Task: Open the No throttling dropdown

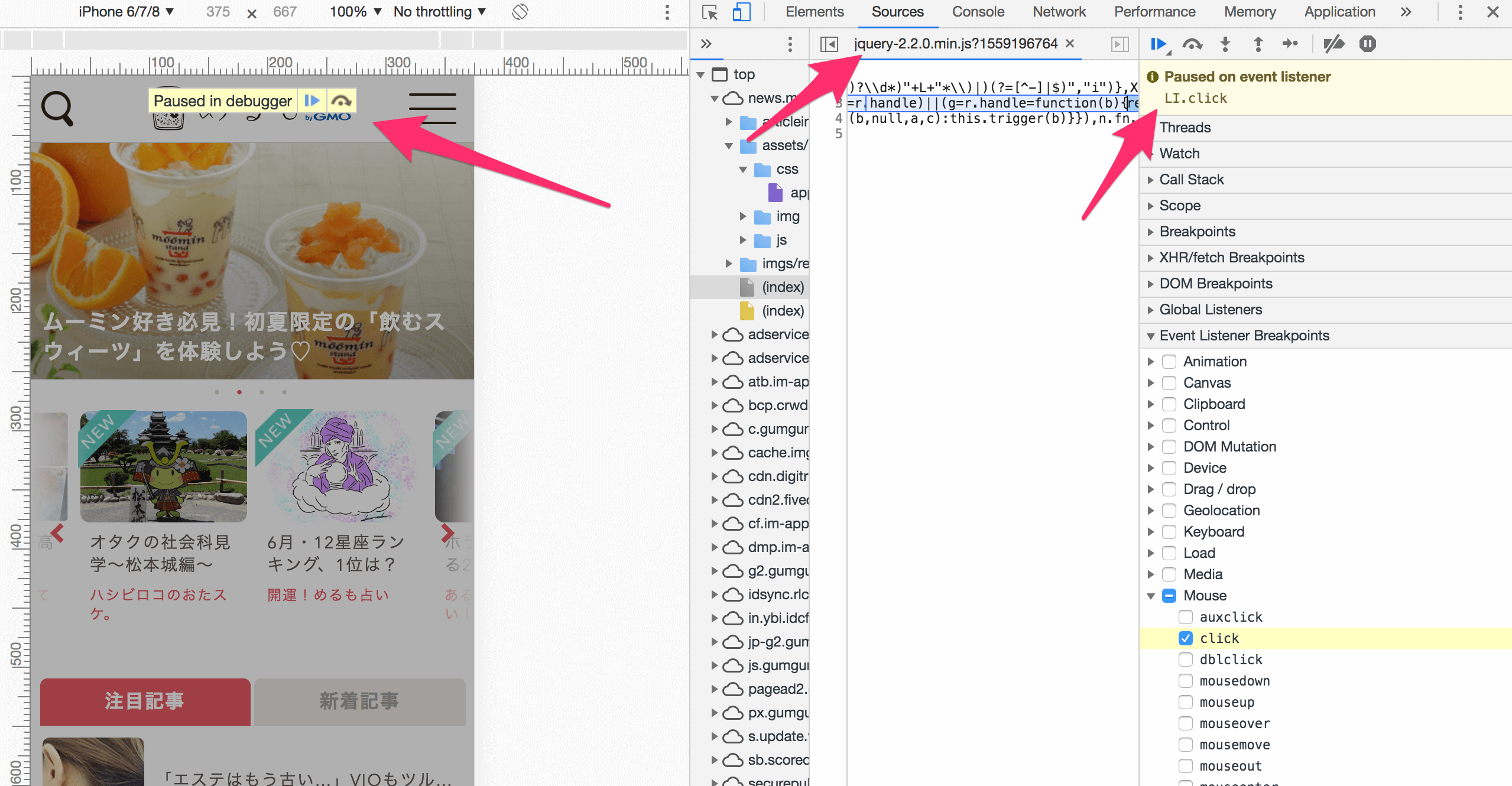Action: point(439,12)
